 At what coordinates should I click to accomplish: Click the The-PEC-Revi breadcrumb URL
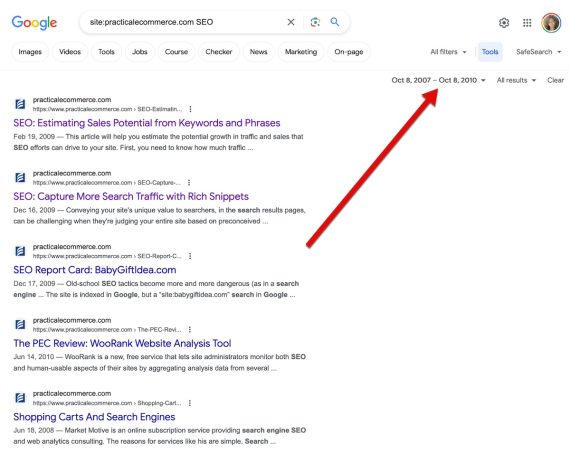pyautogui.click(x=107, y=330)
